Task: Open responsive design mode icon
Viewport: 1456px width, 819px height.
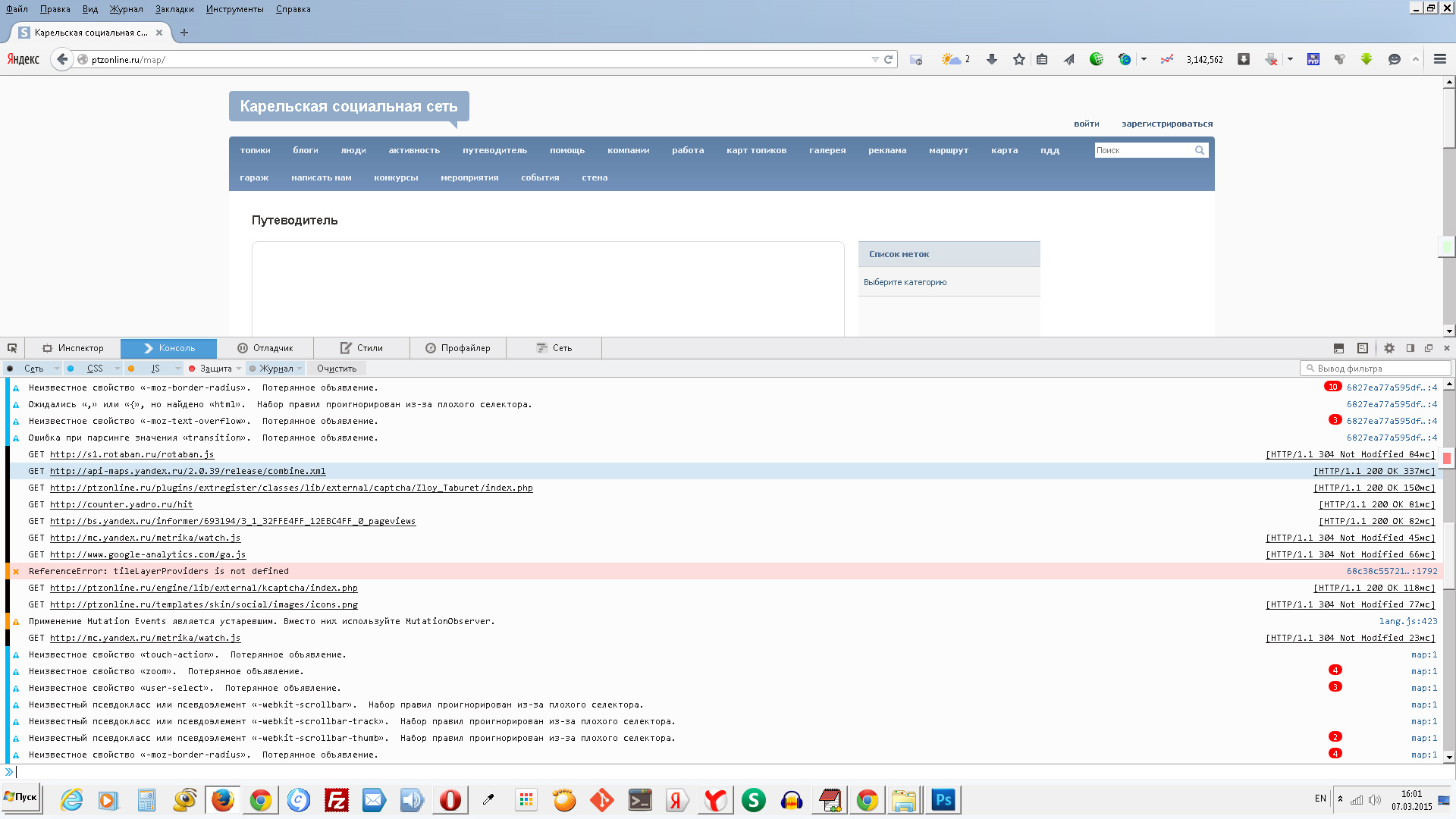Action: (1363, 348)
